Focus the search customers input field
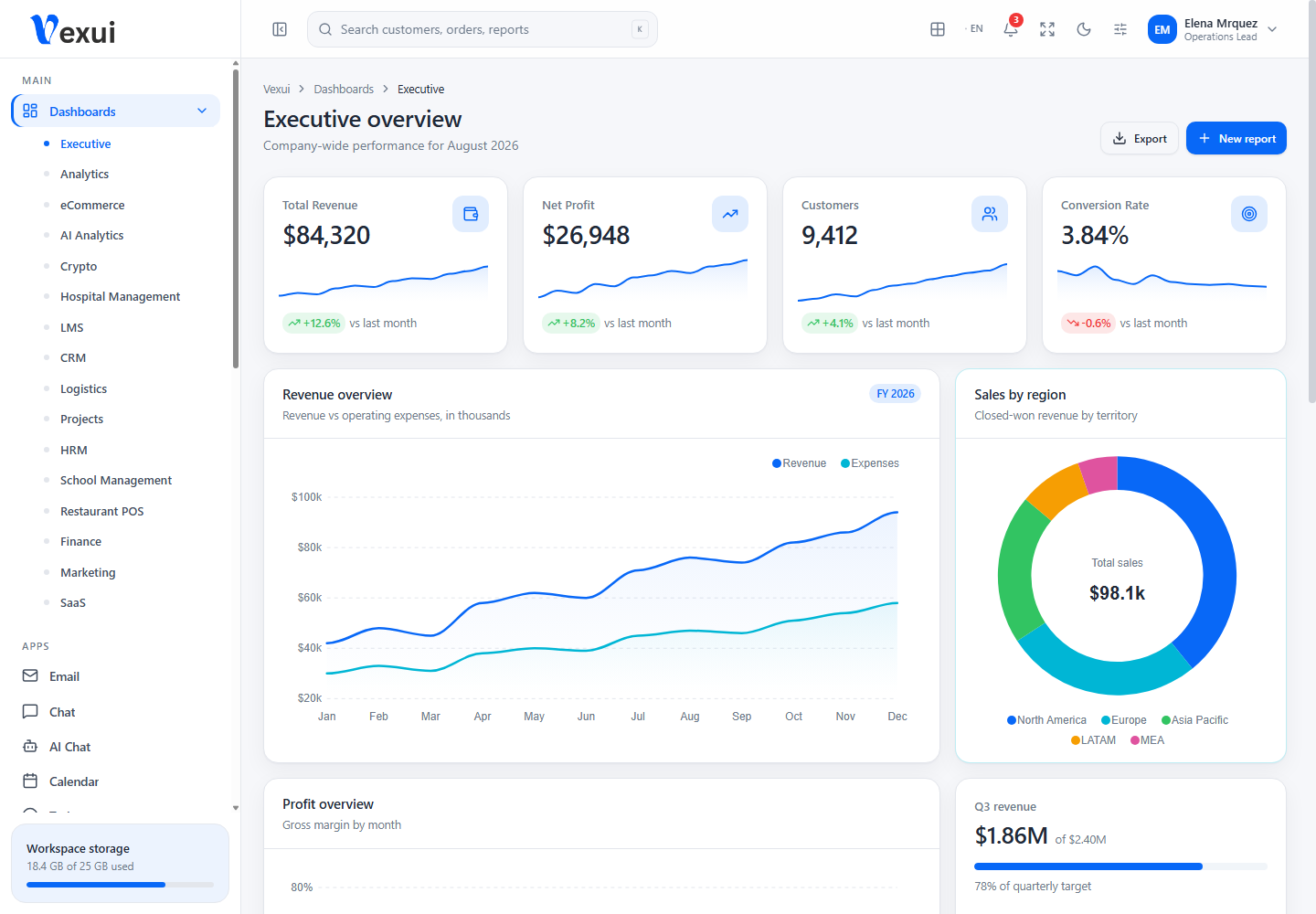The height and width of the screenshot is (914, 1316). (483, 29)
